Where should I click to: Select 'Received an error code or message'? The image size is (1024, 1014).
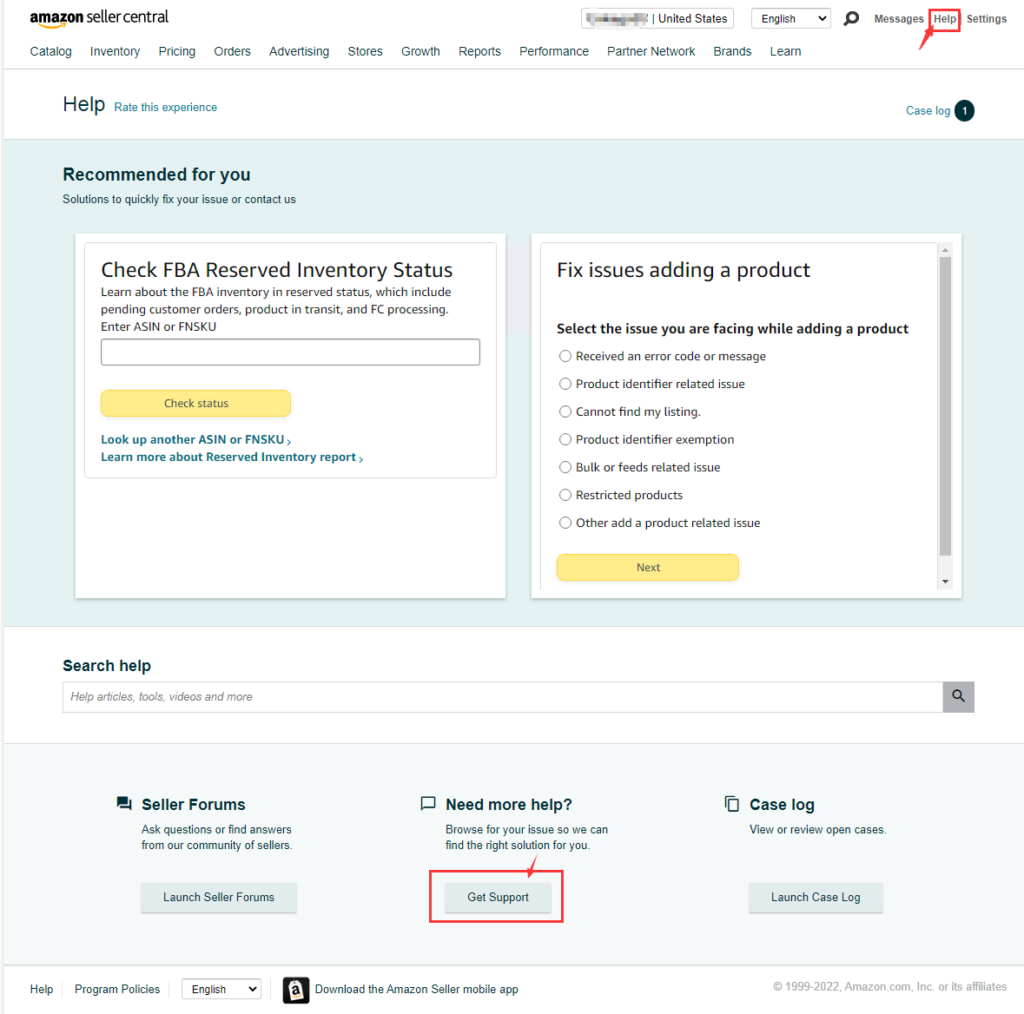pyautogui.click(x=566, y=356)
